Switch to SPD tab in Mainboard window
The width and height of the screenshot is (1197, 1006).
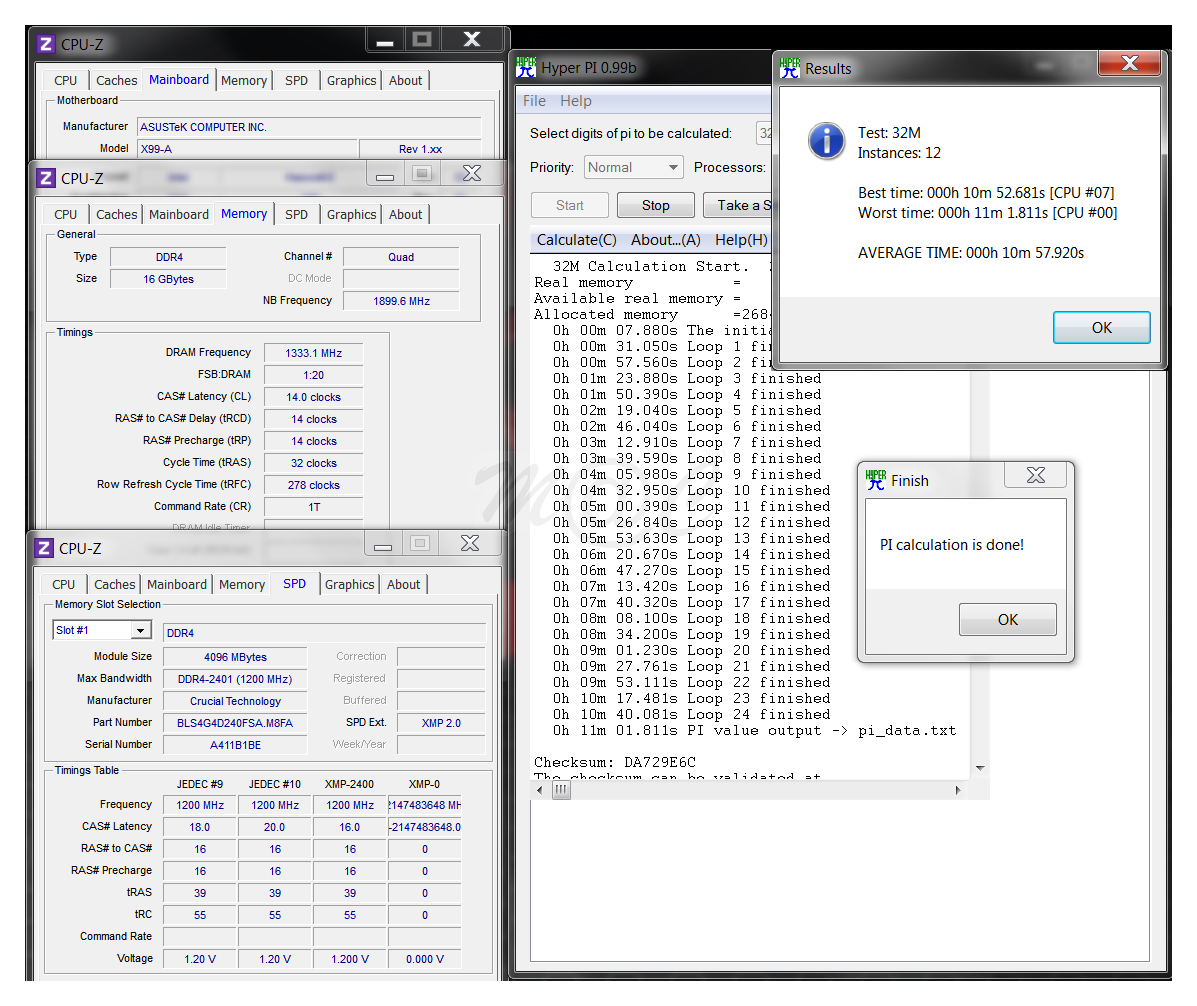[296, 80]
